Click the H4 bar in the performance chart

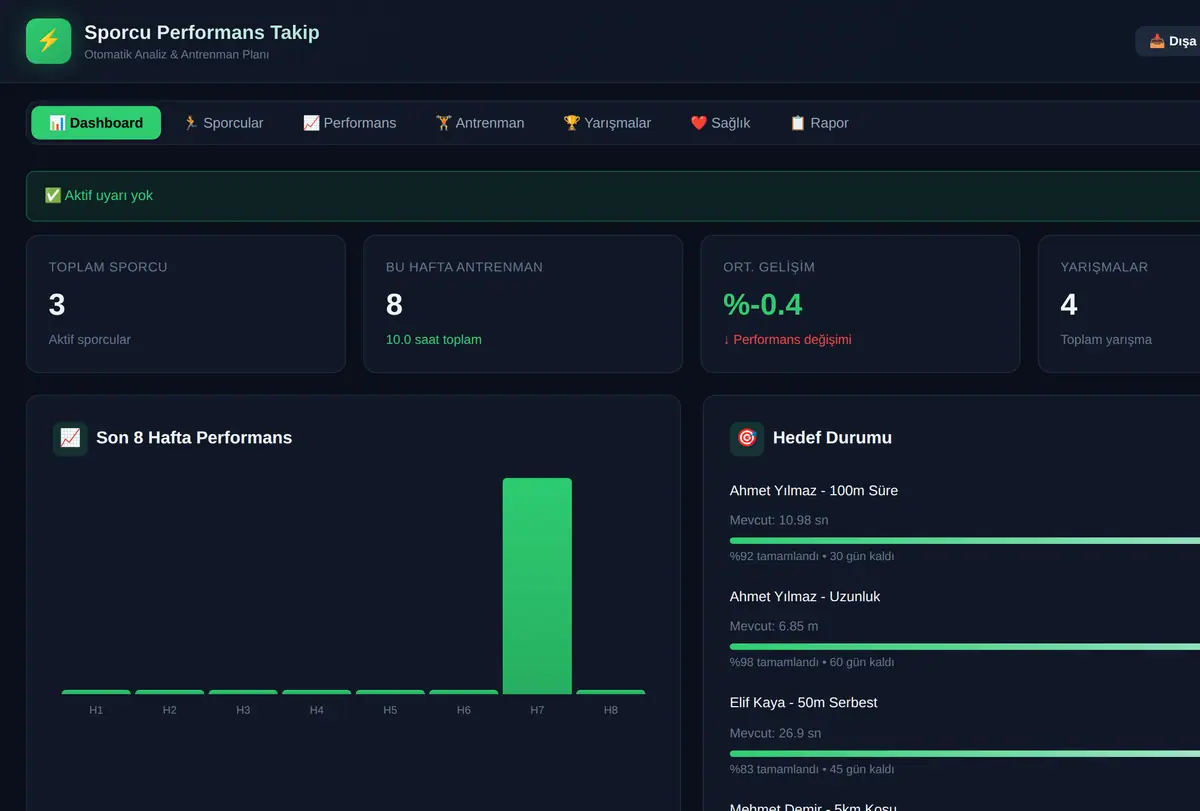coord(317,692)
